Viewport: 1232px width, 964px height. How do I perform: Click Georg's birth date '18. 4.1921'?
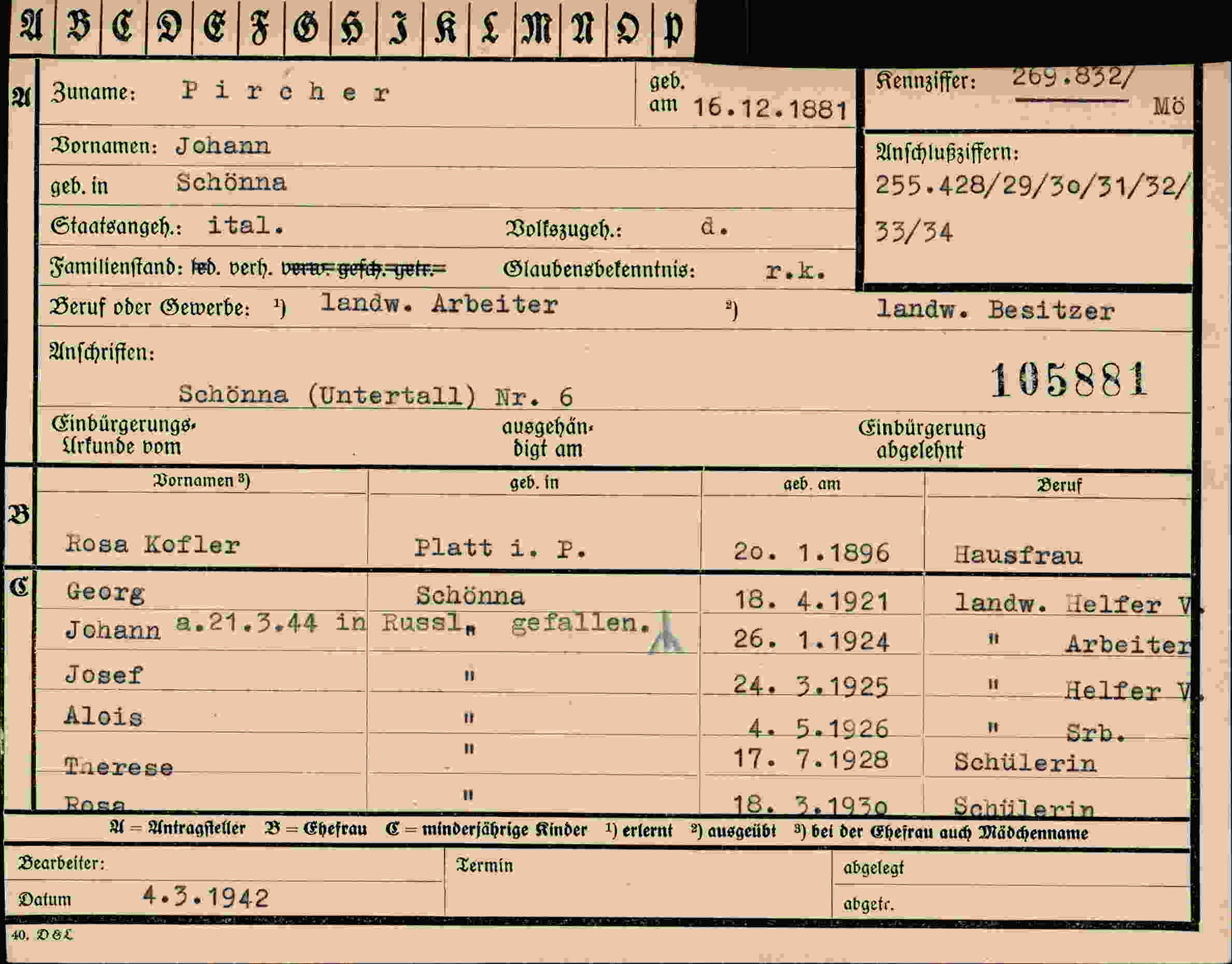811,601
